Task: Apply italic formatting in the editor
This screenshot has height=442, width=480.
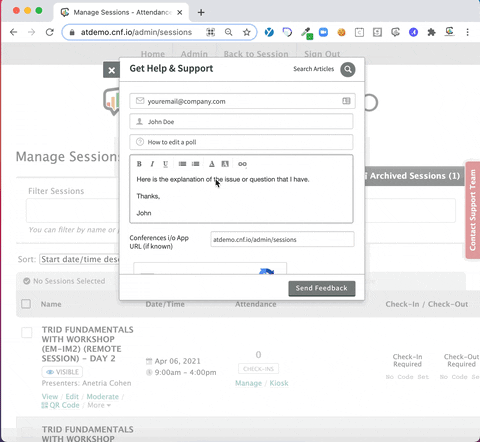Action: 152,164
